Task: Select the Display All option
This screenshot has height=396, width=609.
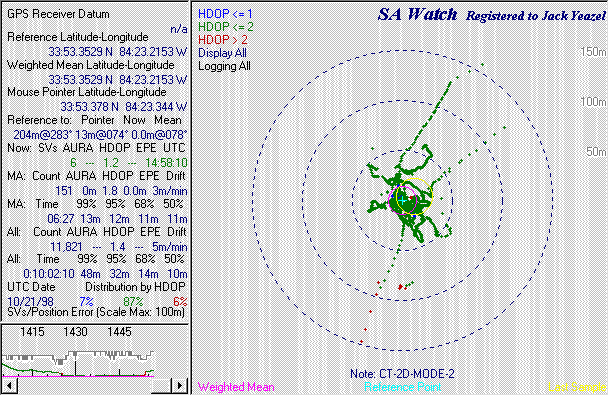Action: click(x=222, y=53)
